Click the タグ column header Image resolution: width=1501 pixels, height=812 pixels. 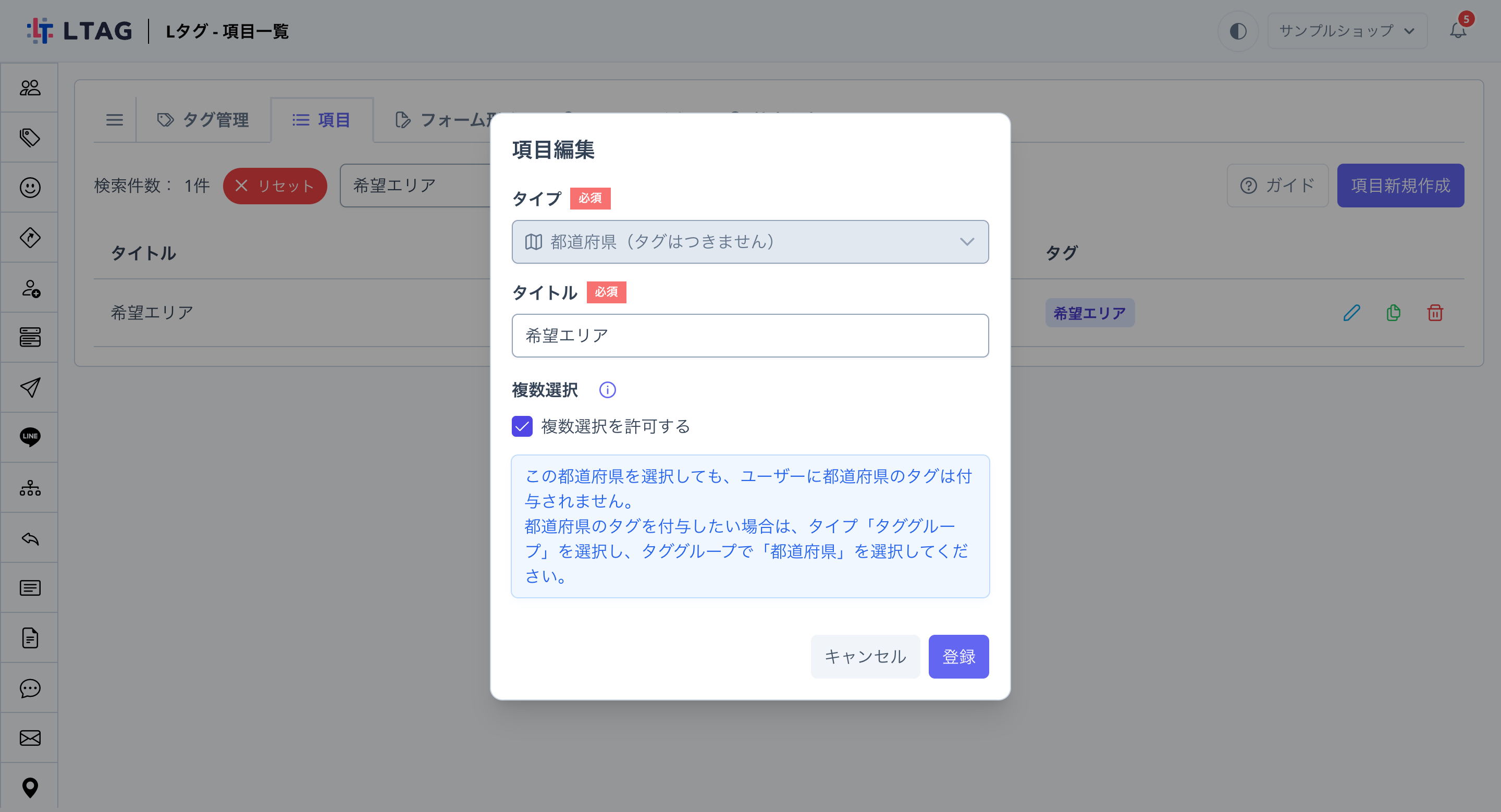click(1062, 253)
